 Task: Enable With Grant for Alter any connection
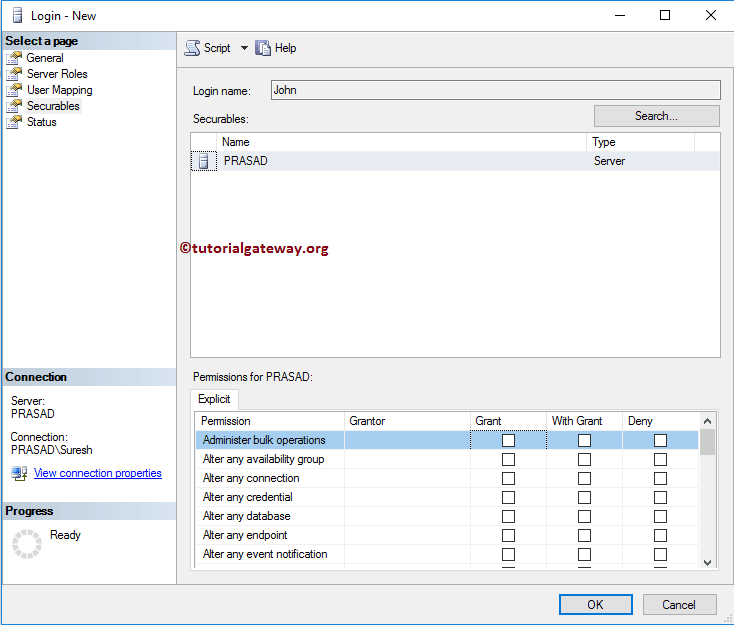[x=584, y=478]
